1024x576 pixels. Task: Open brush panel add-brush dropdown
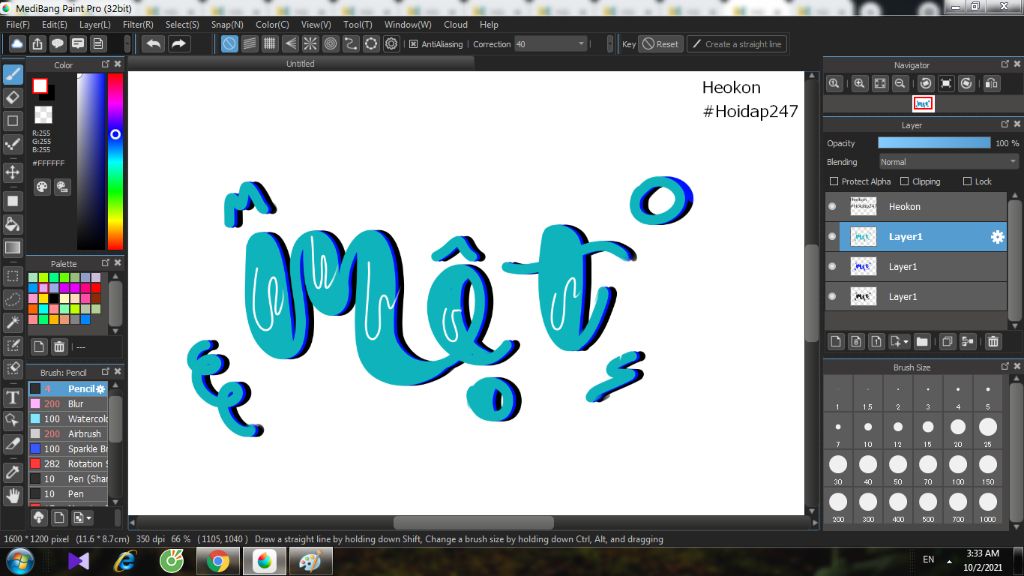point(82,518)
